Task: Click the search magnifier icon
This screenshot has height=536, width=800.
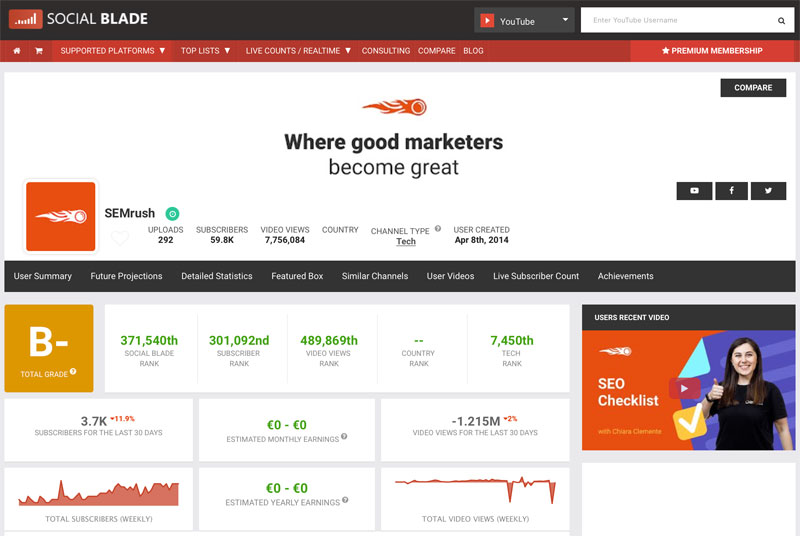Action: tap(781, 21)
